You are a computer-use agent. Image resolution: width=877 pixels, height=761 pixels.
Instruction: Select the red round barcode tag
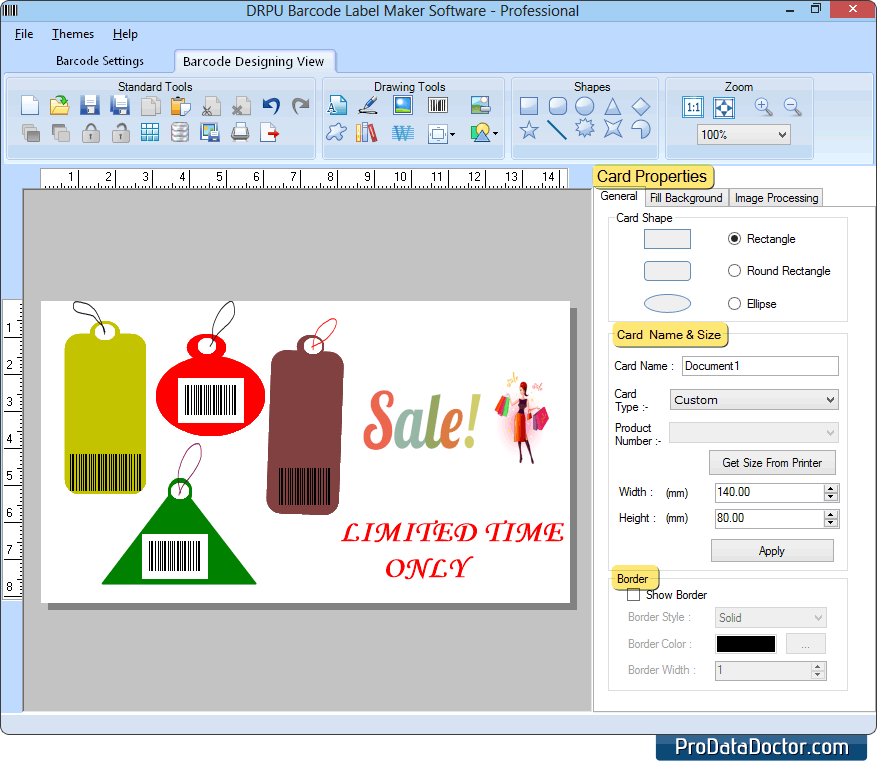(x=210, y=386)
